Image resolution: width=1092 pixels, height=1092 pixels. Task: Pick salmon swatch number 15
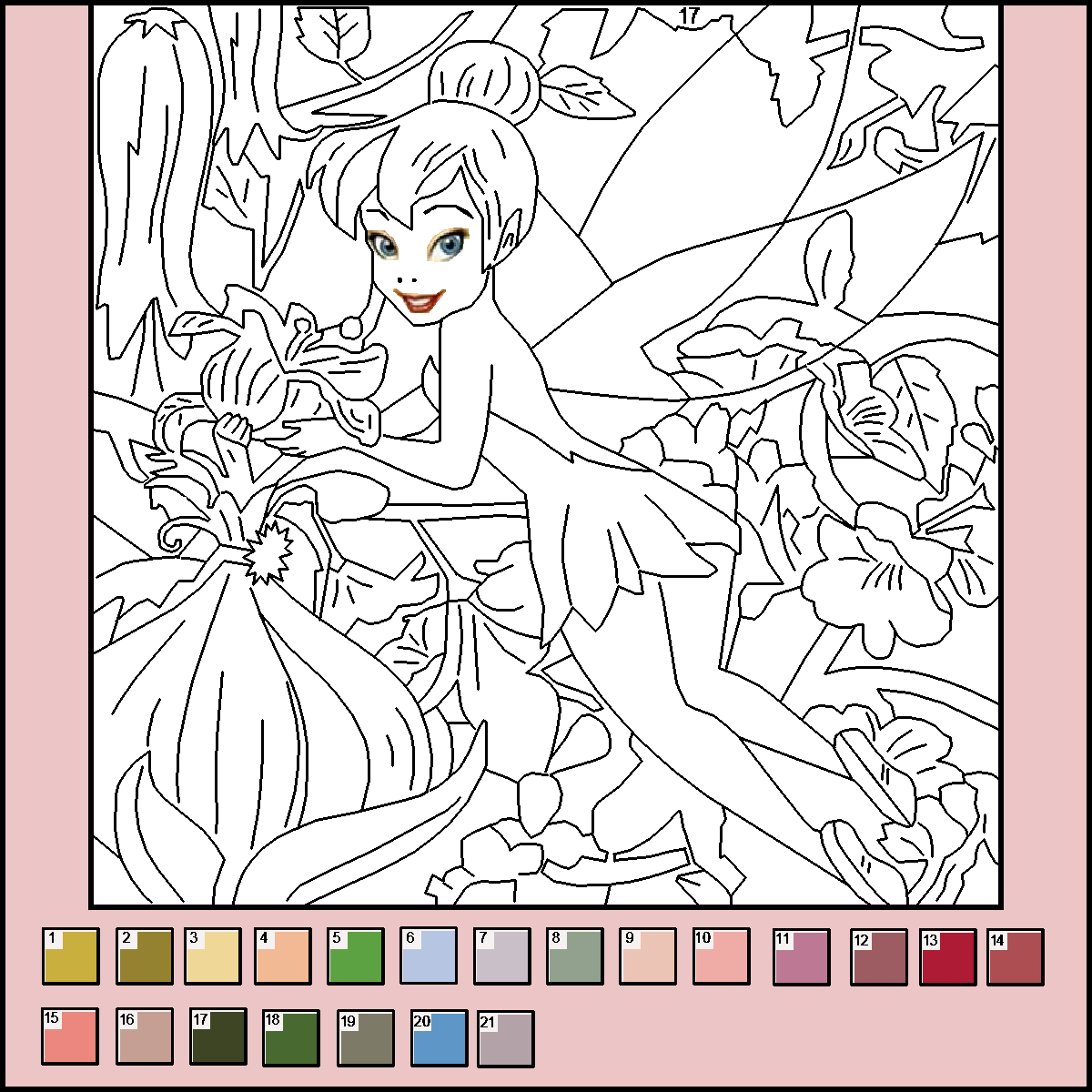pos(70,1036)
